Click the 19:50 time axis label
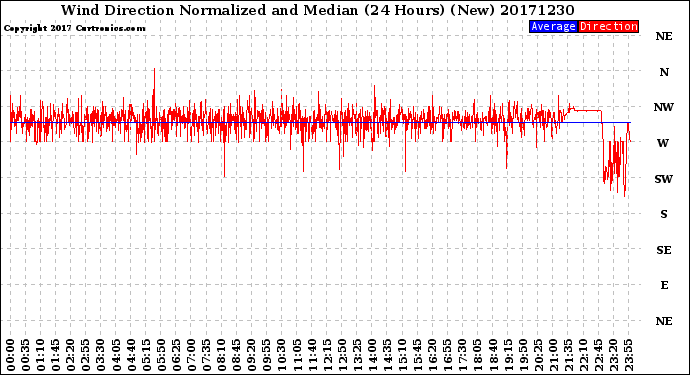 [523, 355]
